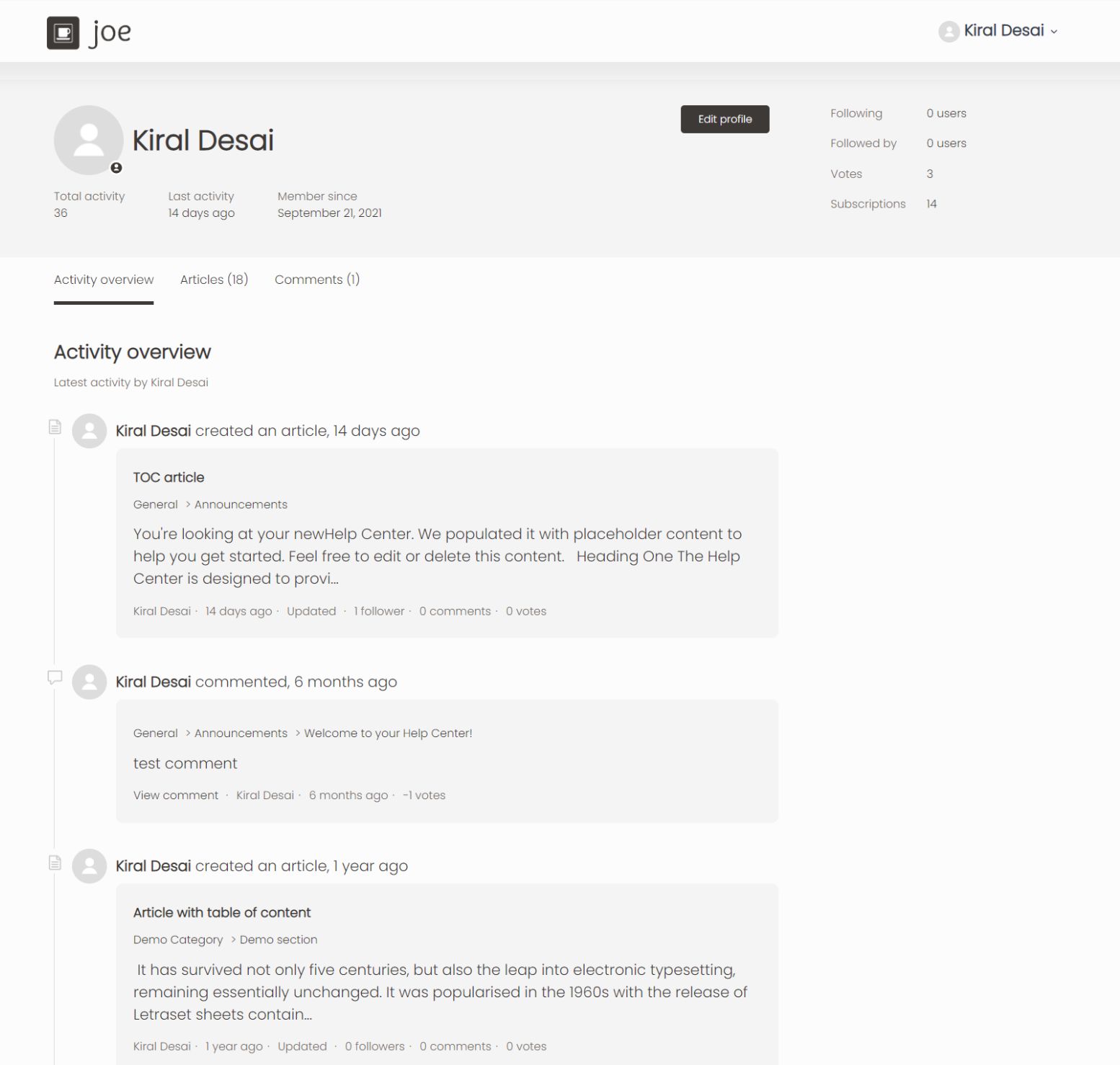1120x1065 pixels.
Task: Open the Demo Category breadcrumb link
Action: pyautogui.click(x=178, y=940)
